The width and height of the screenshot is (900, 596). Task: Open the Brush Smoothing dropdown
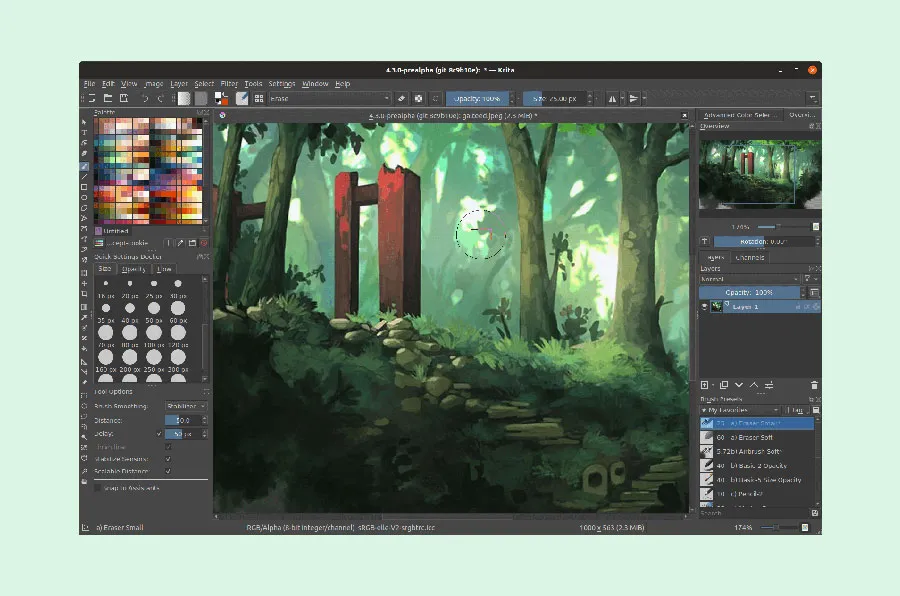click(x=184, y=406)
